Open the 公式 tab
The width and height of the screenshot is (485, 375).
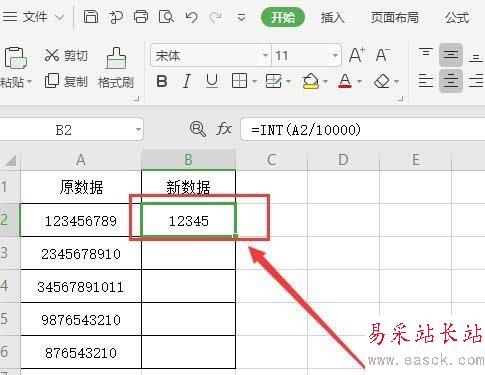coord(457,17)
